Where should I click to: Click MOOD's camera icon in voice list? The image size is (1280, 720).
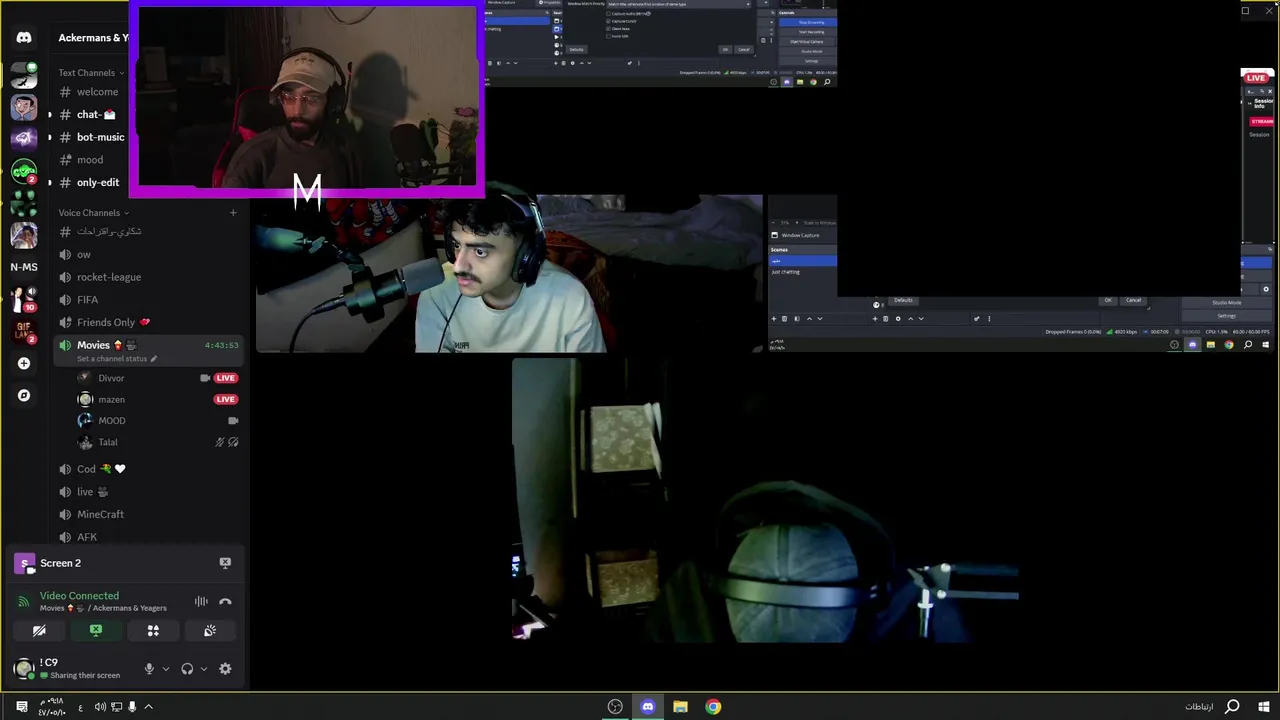point(233,421)
